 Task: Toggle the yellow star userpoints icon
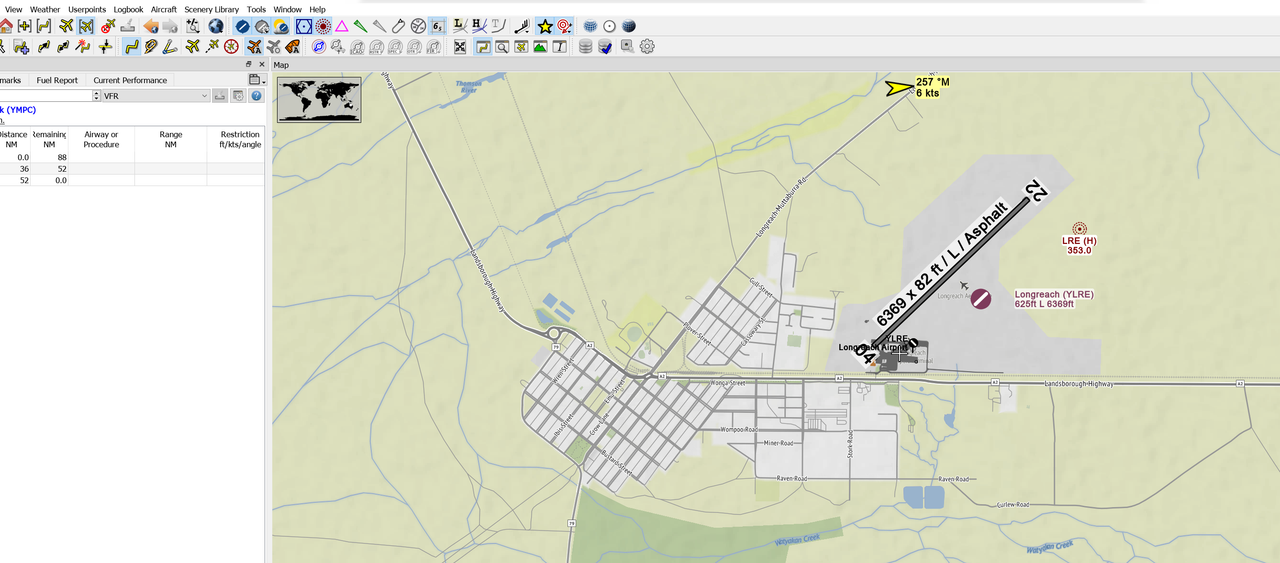[545, 26]
